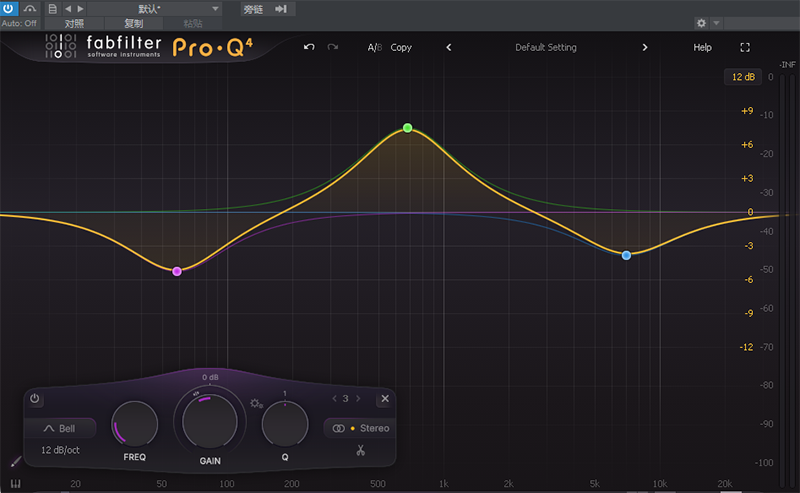Open the preset file document icon
The width and height of the screenshot is (800, 493).
click(x=52, y=9)
